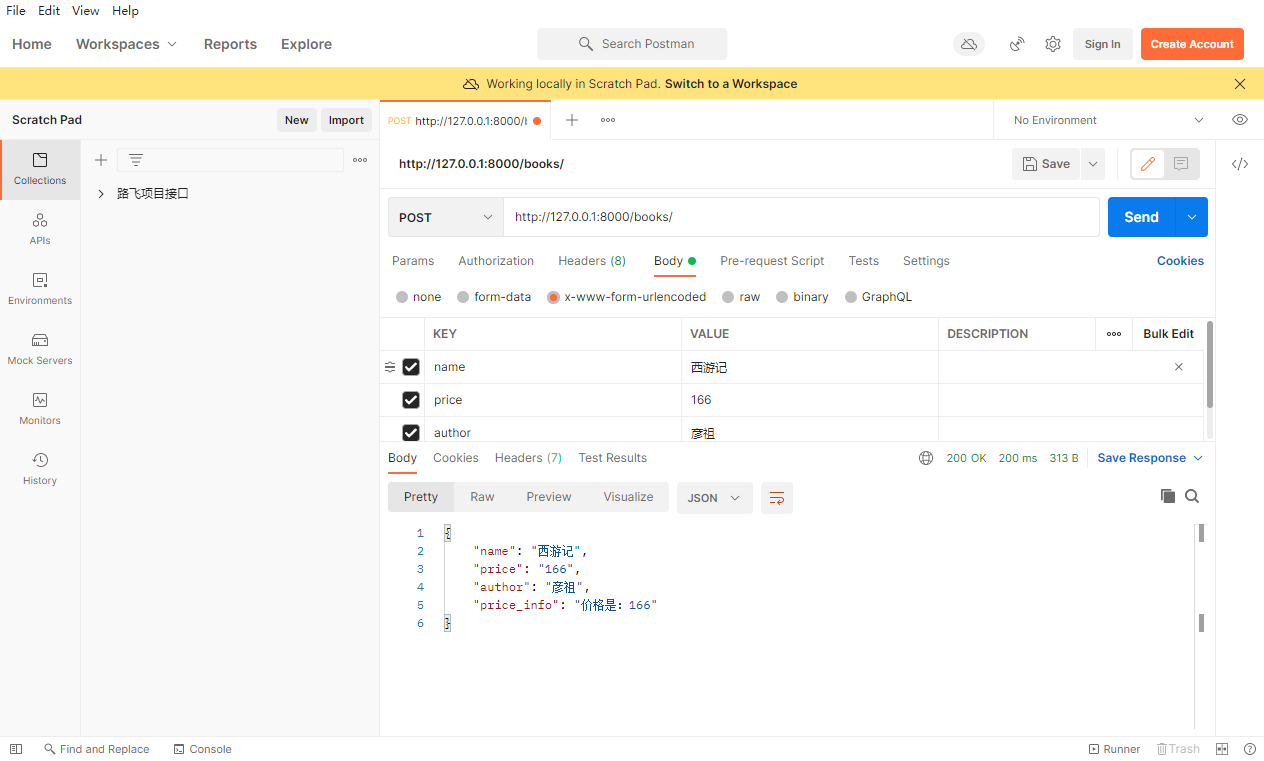Click the code snippet icon
This screenshot has width=1264, height=761.
coord(1240,164)
